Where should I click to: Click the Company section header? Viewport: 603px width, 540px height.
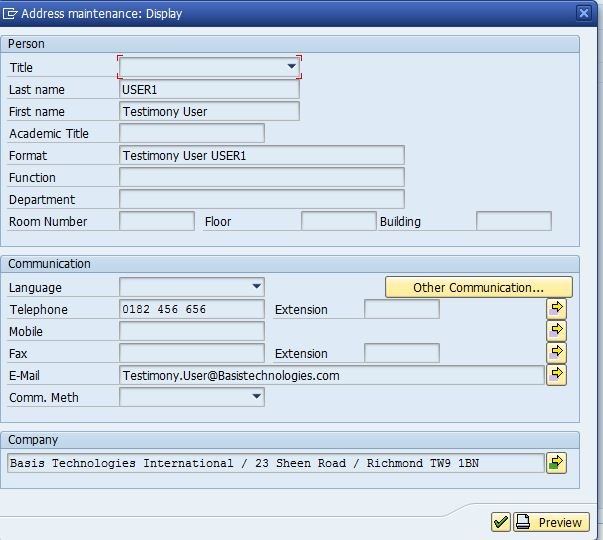[290, 440]
